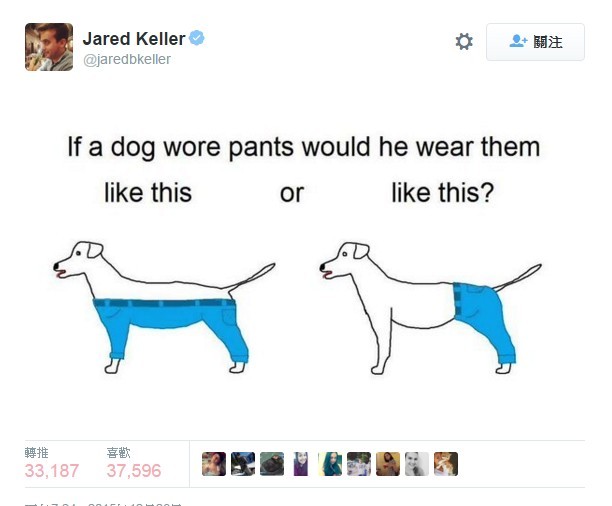The height and width of the screenshot is (506, 612).
Task: Click the dog wearing four-leg pants
Action: pyautogui.click(x=164, y=308)
